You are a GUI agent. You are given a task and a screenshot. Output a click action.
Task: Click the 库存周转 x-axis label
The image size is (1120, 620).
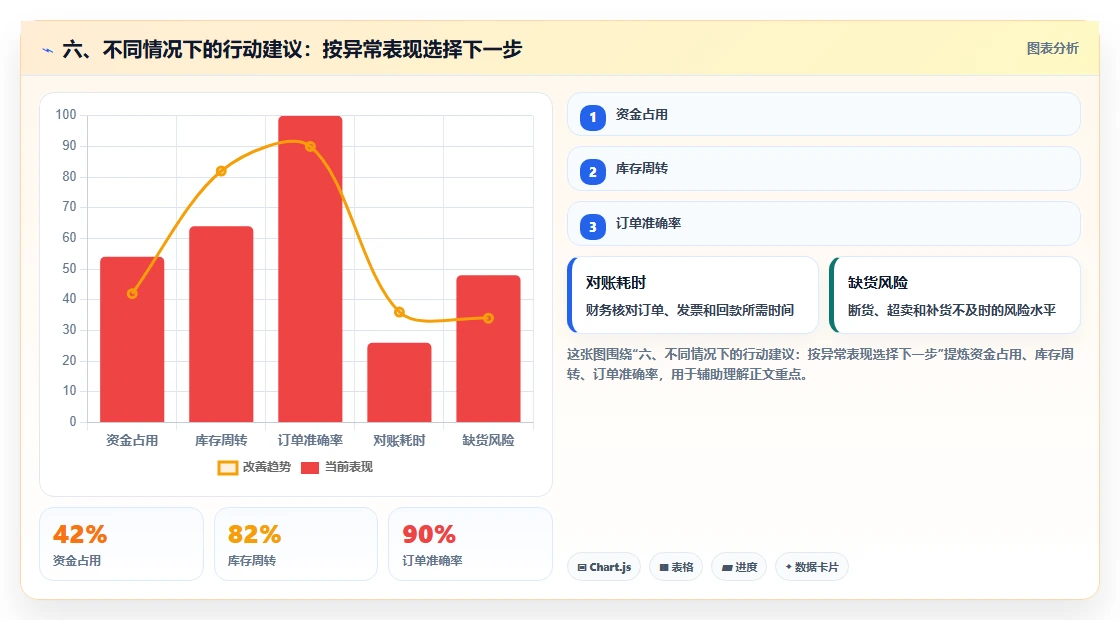point(221,440)
